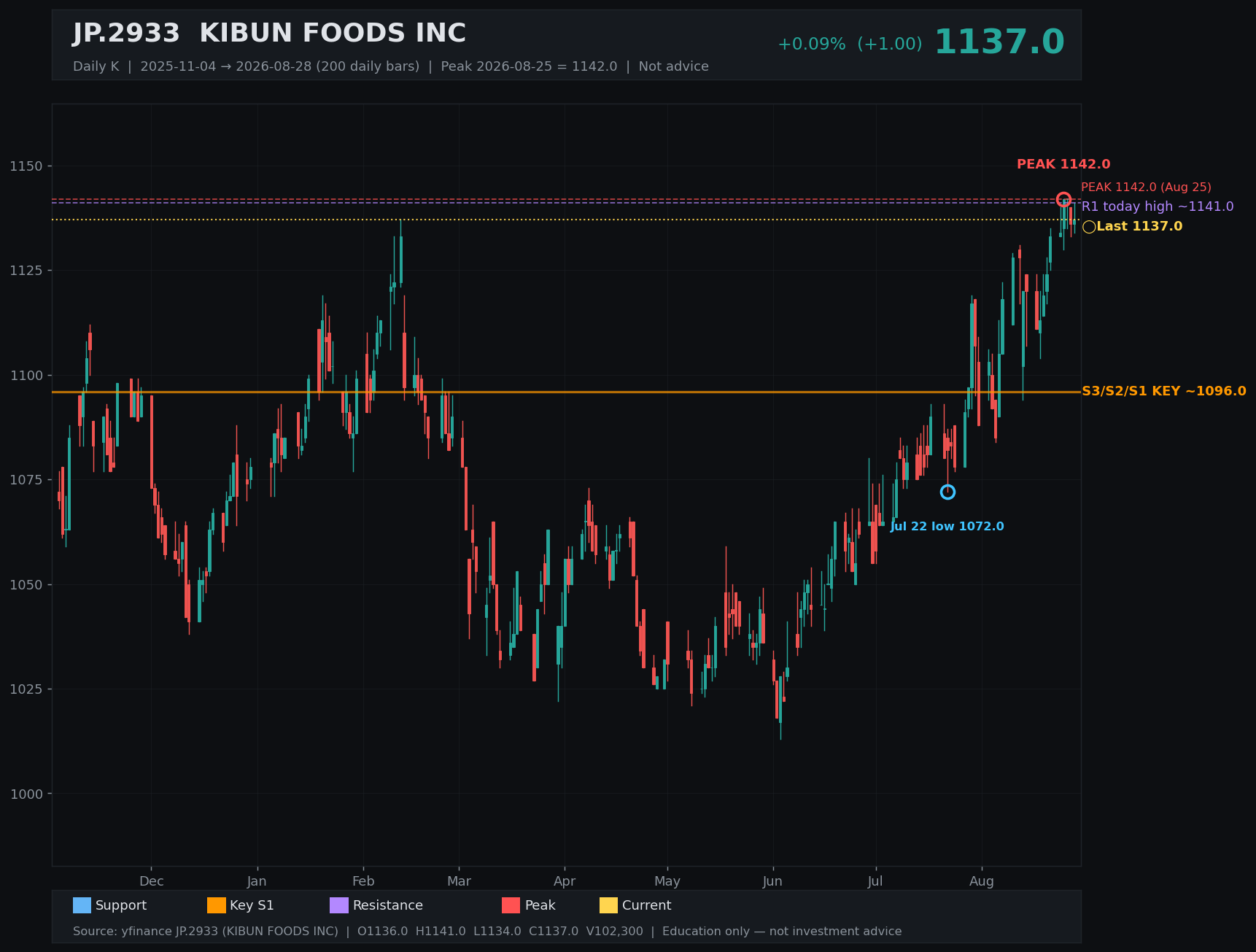Click the Resistance legend text
The image size is (1256, 952).
(388, 905)
